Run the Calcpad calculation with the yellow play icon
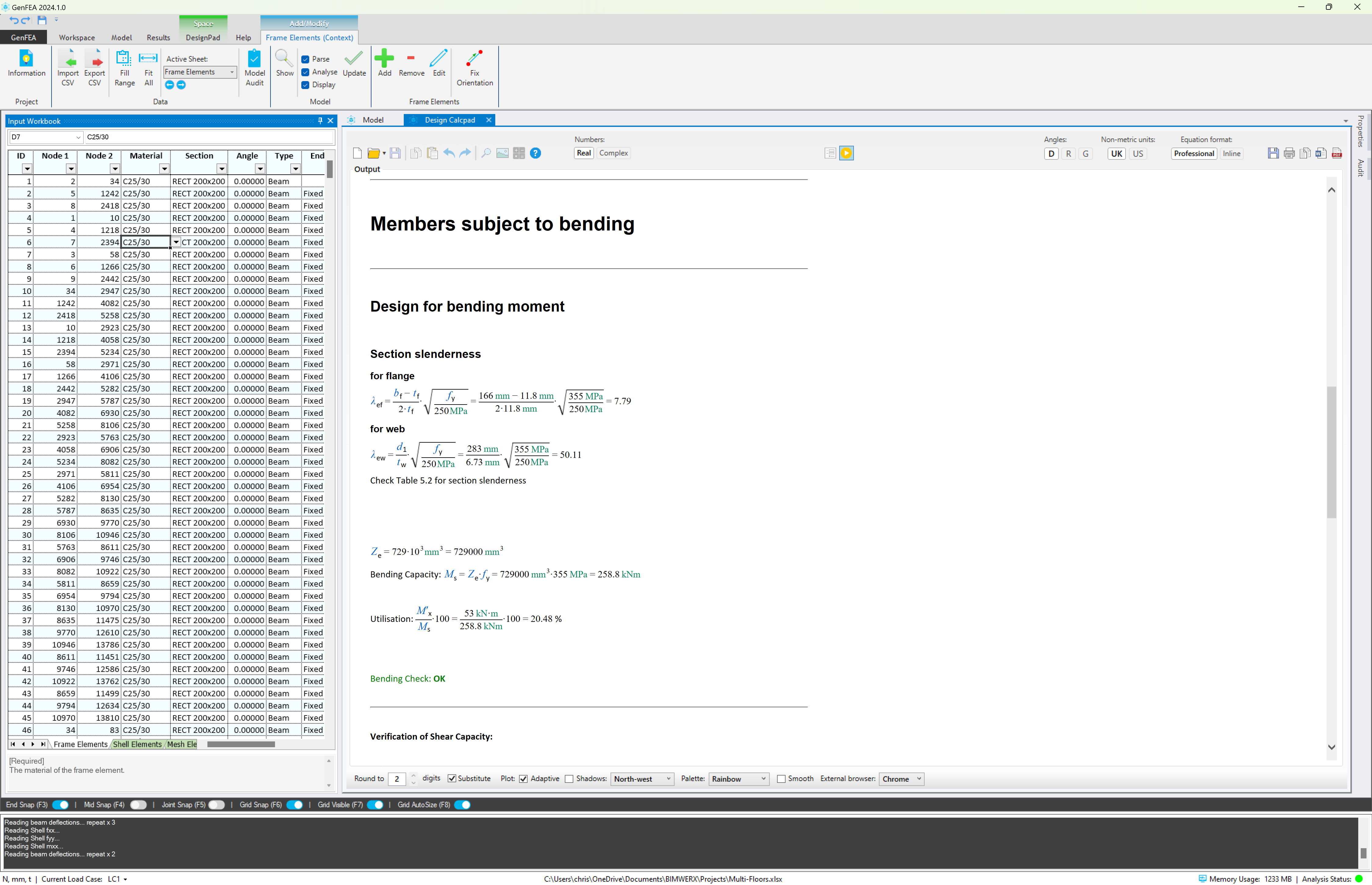The height and width of the screenshot is (885, 1372). [x=846, y=153]
